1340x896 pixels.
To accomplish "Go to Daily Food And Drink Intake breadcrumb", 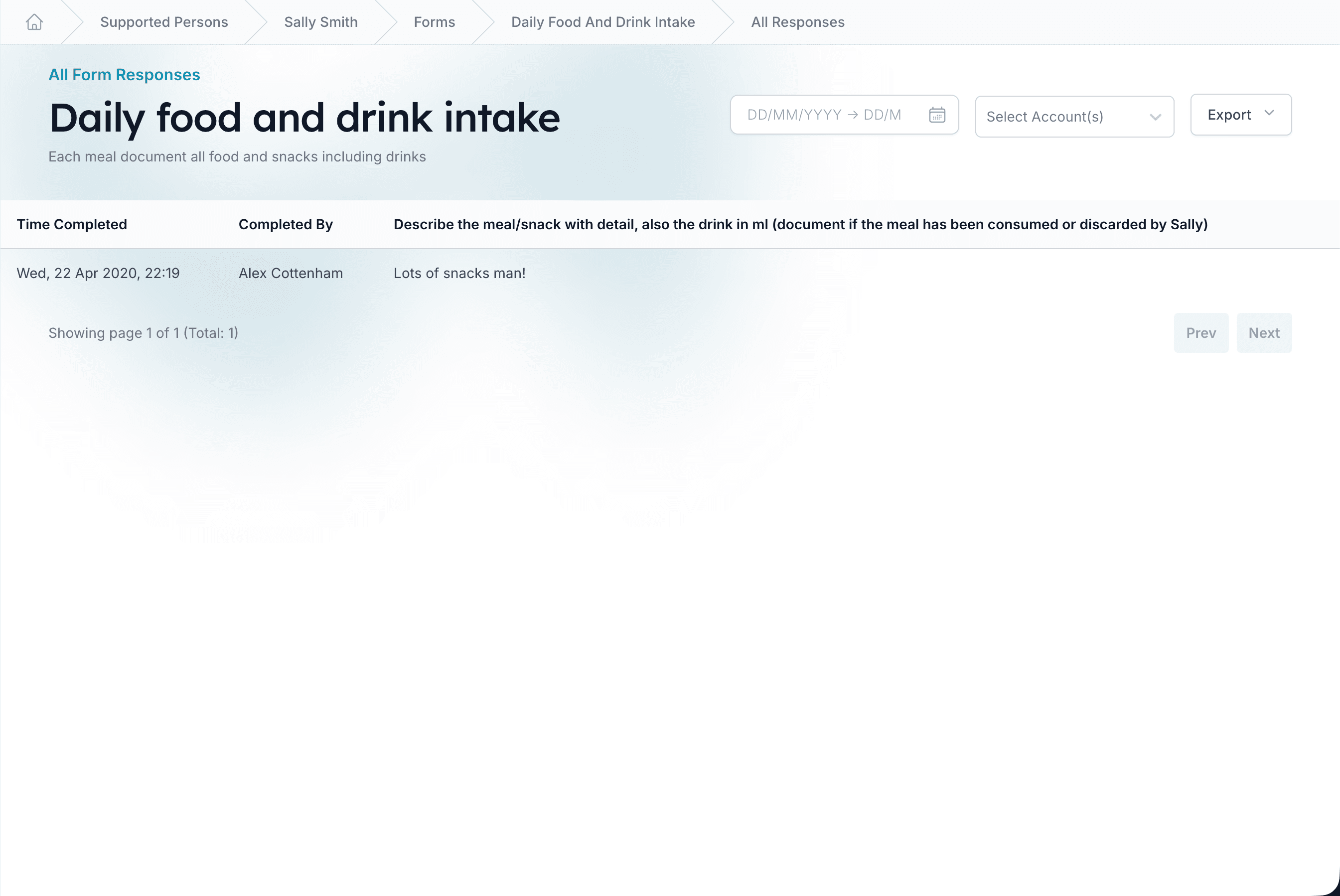I will tap(603, 22).
